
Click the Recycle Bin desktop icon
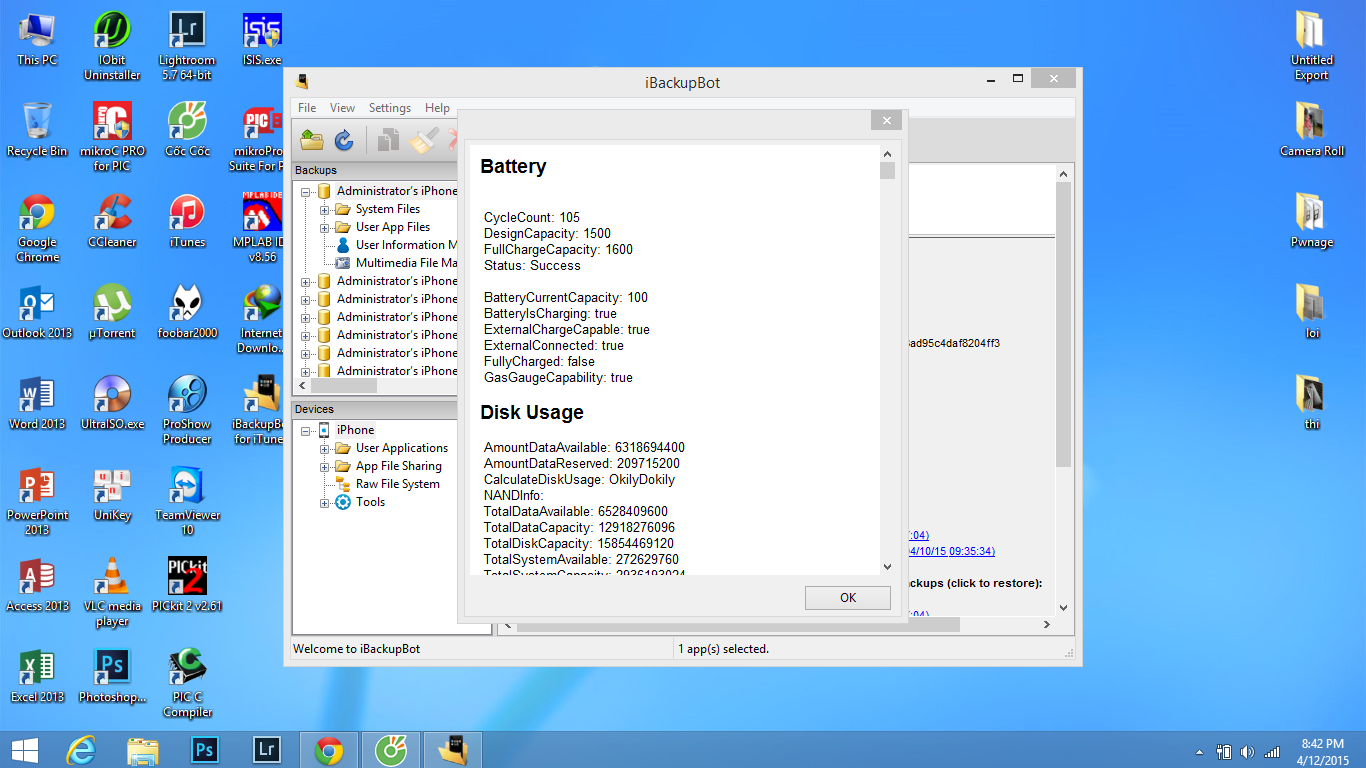tap(37, 130)
